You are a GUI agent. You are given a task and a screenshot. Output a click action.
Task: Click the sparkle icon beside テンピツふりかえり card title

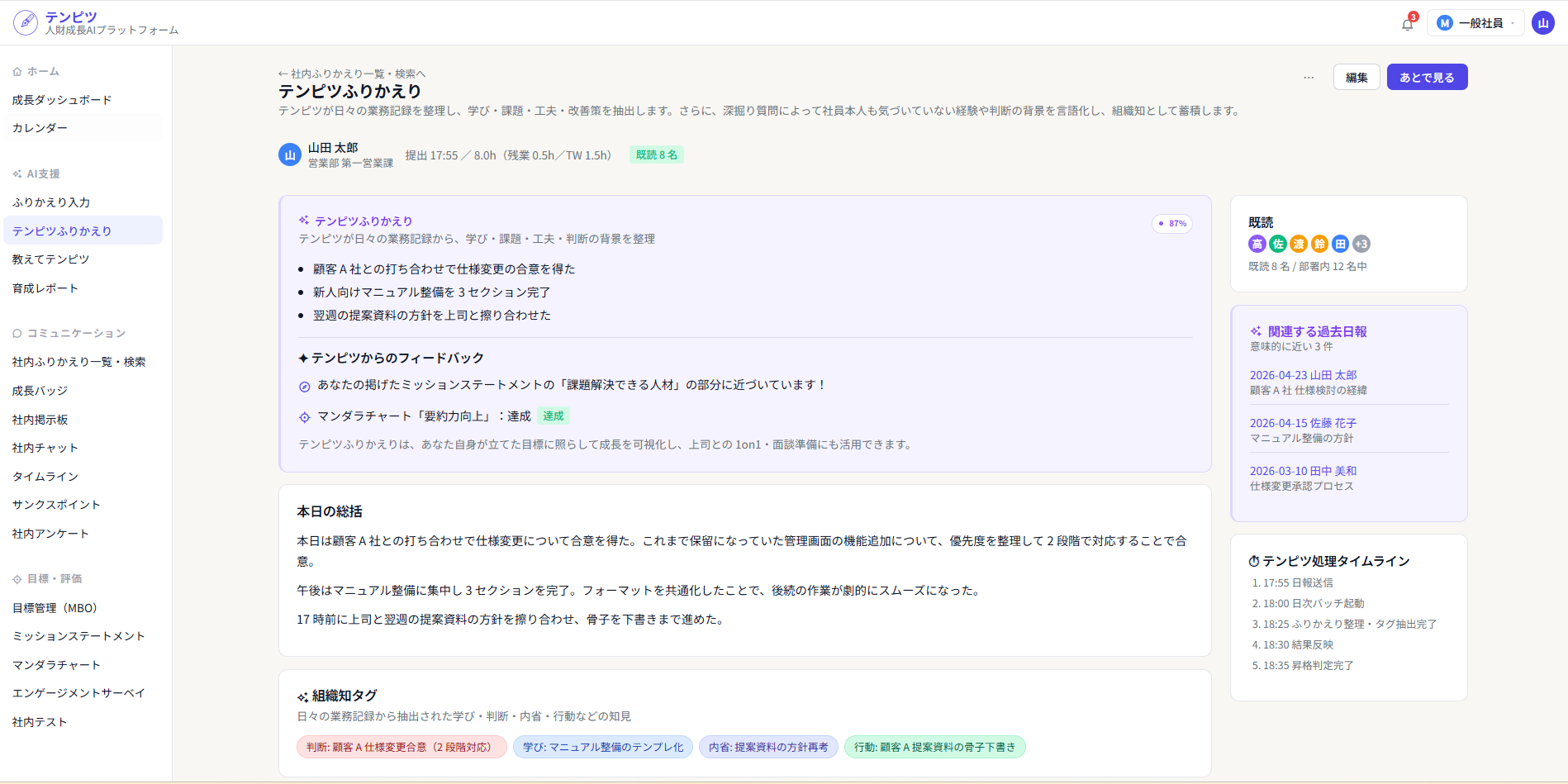click(304, 221)
